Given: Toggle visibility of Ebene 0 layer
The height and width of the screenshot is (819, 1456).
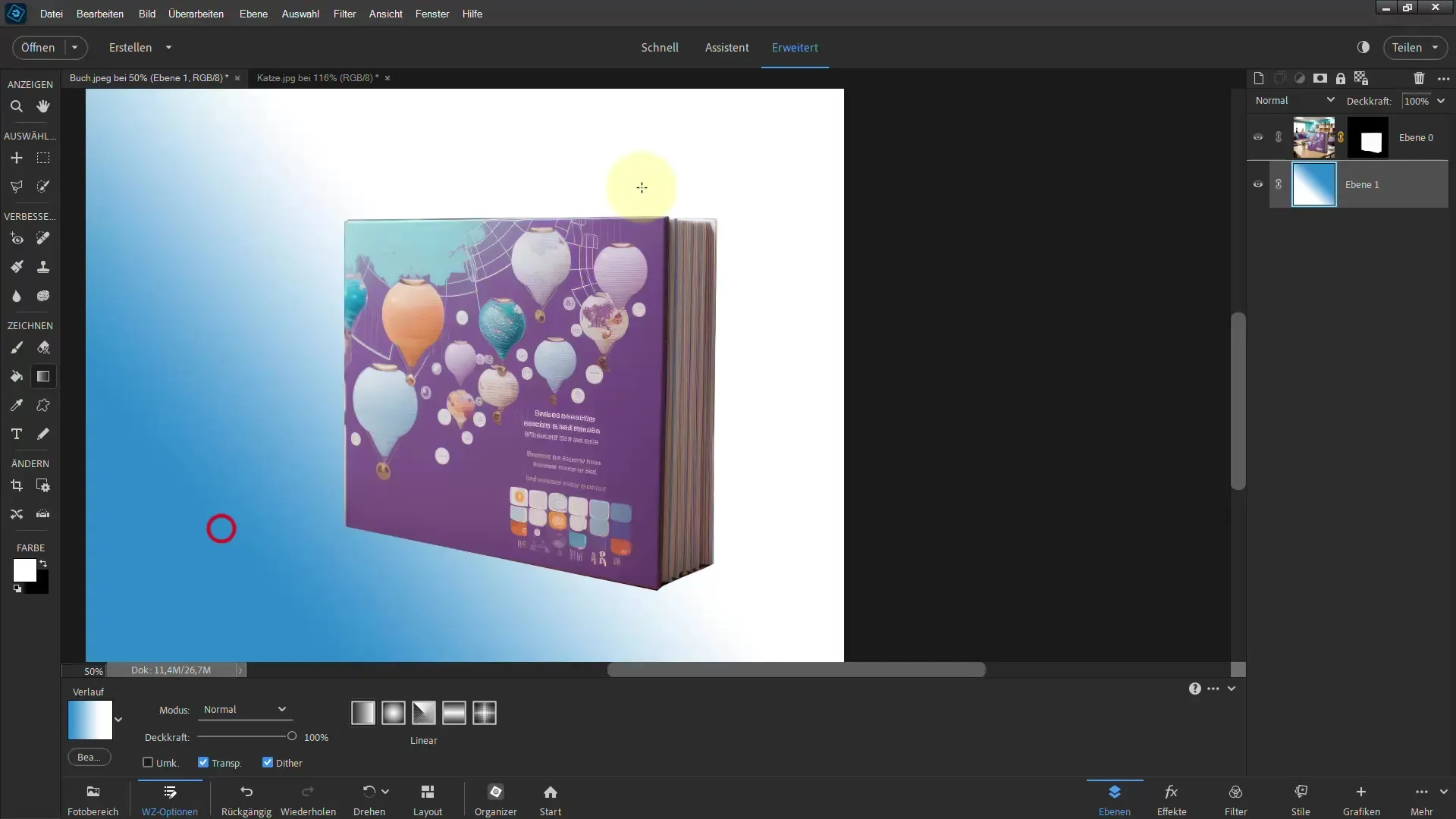Looking at the screenshot, I should coord(1258,137).
